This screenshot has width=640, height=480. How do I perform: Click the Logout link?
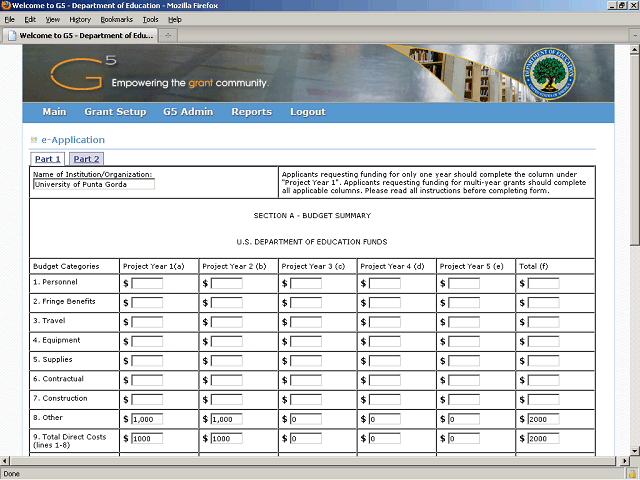pos(307,112)
